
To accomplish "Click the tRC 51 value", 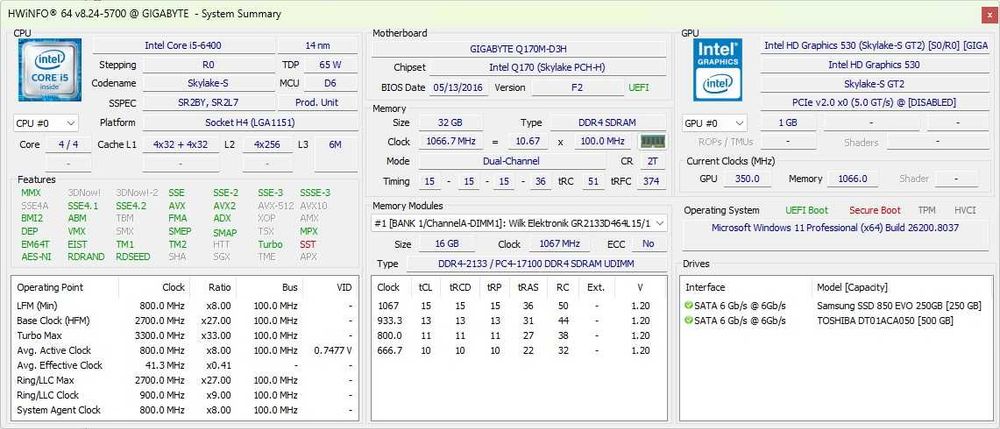I will coord(593,182).
